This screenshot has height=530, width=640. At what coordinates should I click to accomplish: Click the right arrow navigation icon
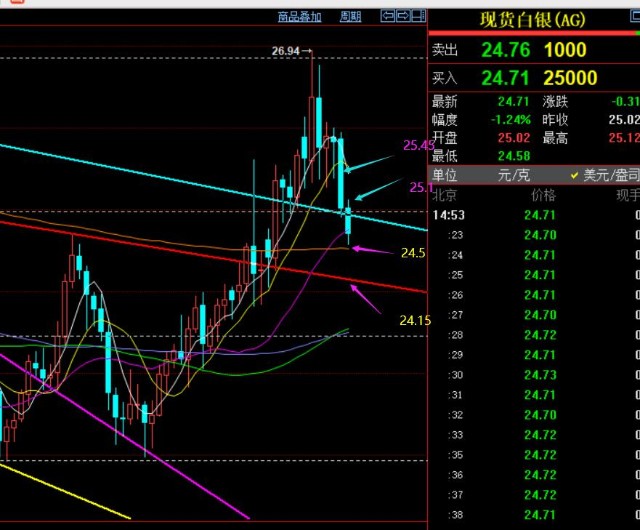tap(397, 17)
